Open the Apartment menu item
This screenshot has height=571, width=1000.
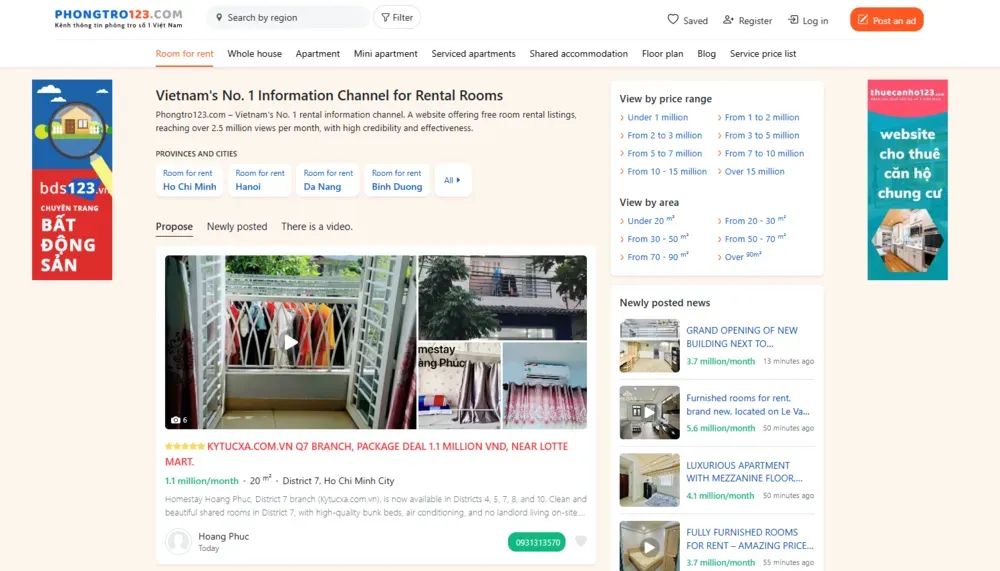coord(318,54)
